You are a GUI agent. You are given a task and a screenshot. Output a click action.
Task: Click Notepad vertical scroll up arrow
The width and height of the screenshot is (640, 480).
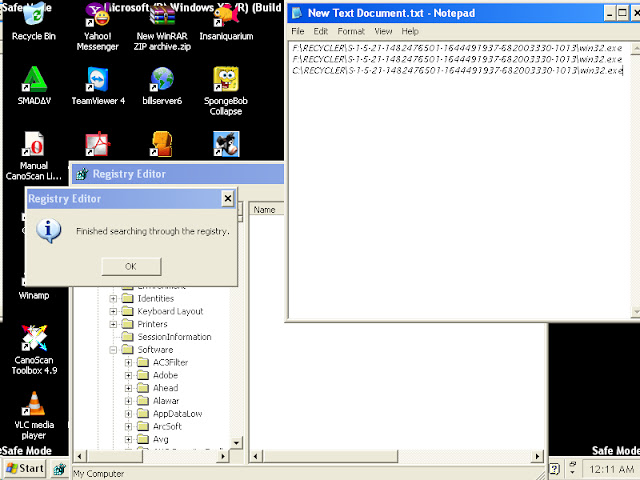(x=636, y=48)
